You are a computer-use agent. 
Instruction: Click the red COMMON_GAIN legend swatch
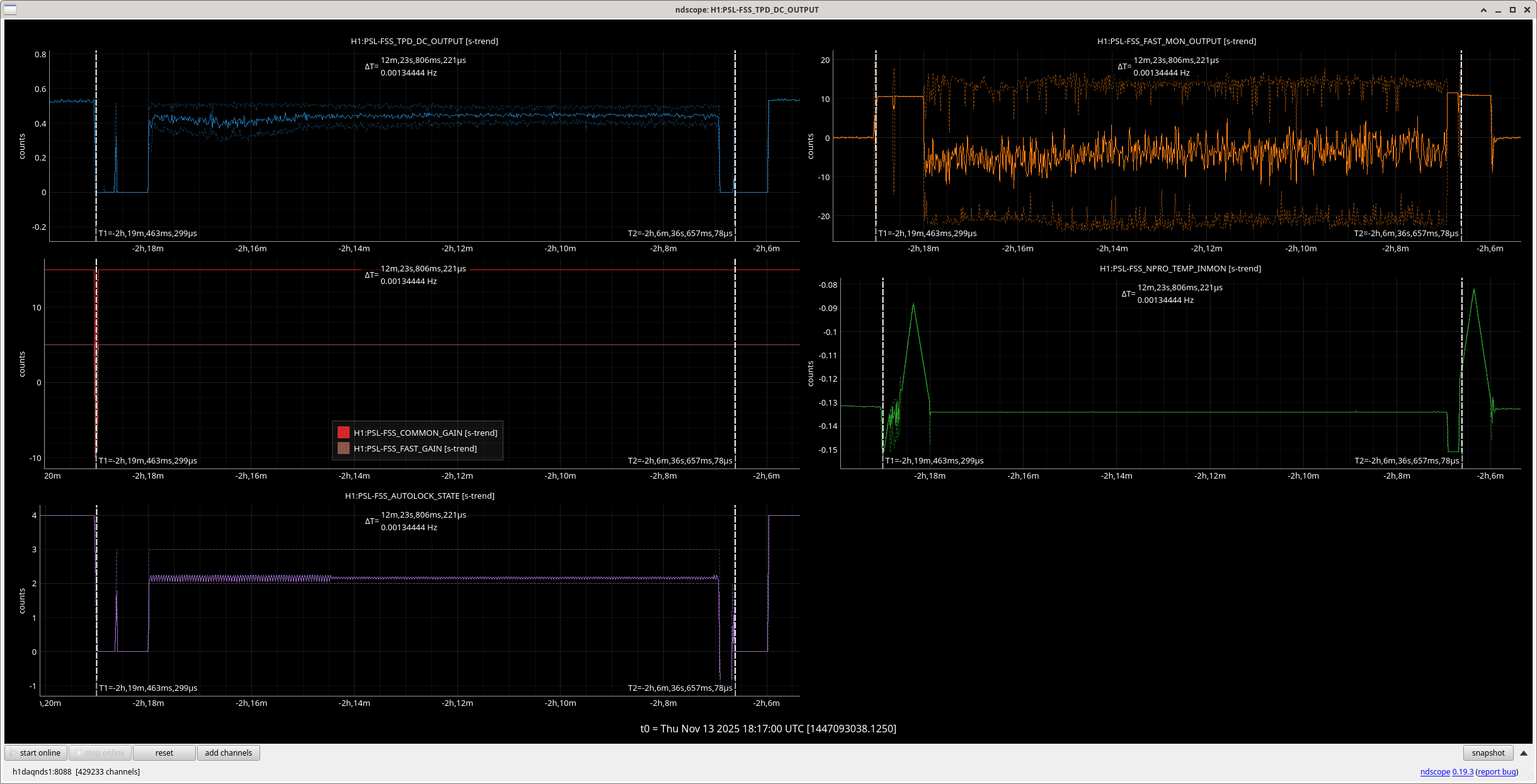click(x=343, y=433)
